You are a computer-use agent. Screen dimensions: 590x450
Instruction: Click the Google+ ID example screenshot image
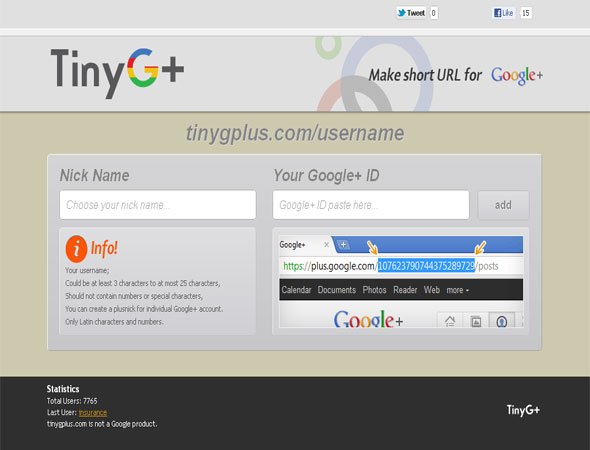click(x=401, y=281)
